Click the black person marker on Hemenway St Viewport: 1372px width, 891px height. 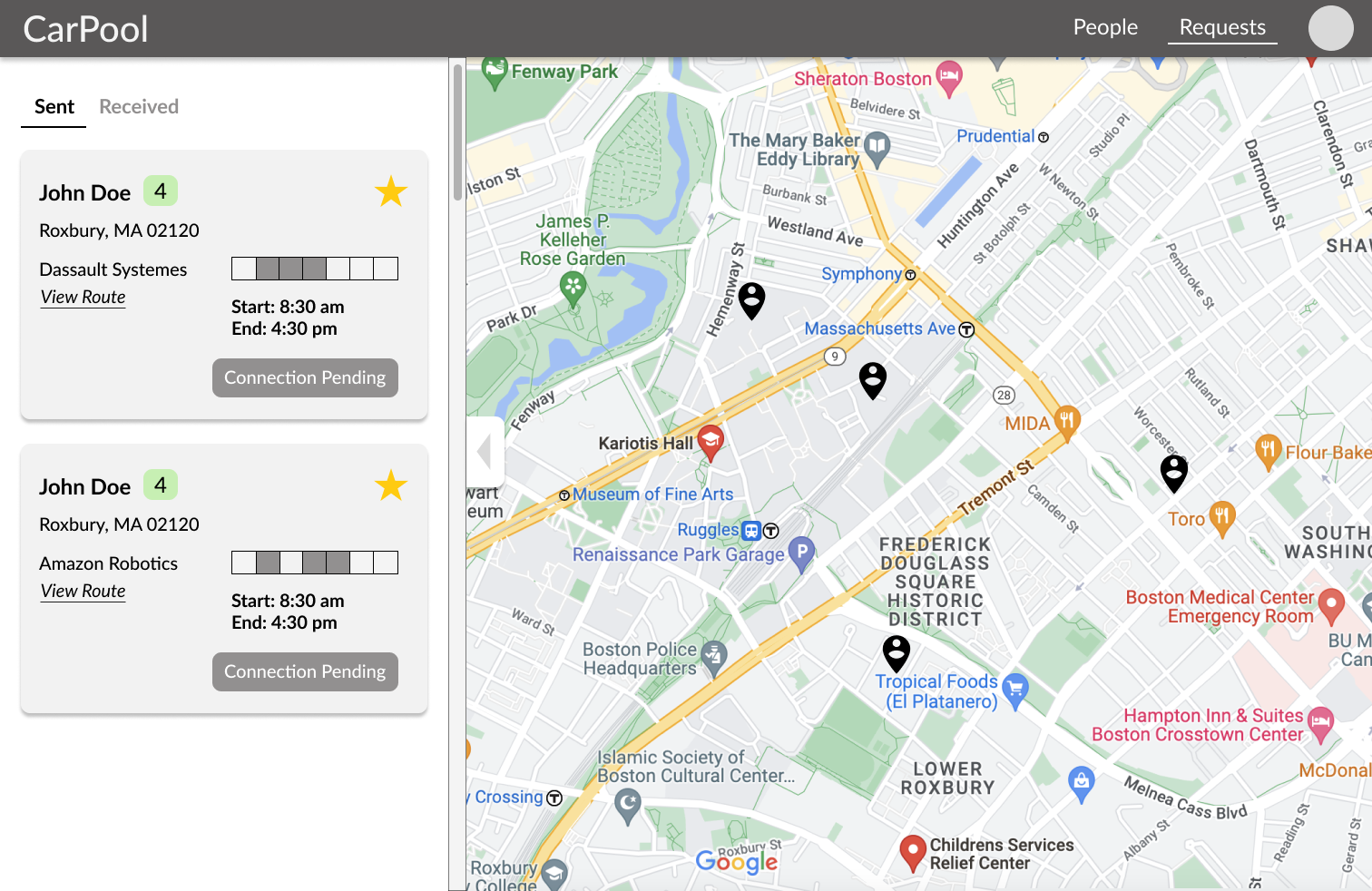point(751,300)
